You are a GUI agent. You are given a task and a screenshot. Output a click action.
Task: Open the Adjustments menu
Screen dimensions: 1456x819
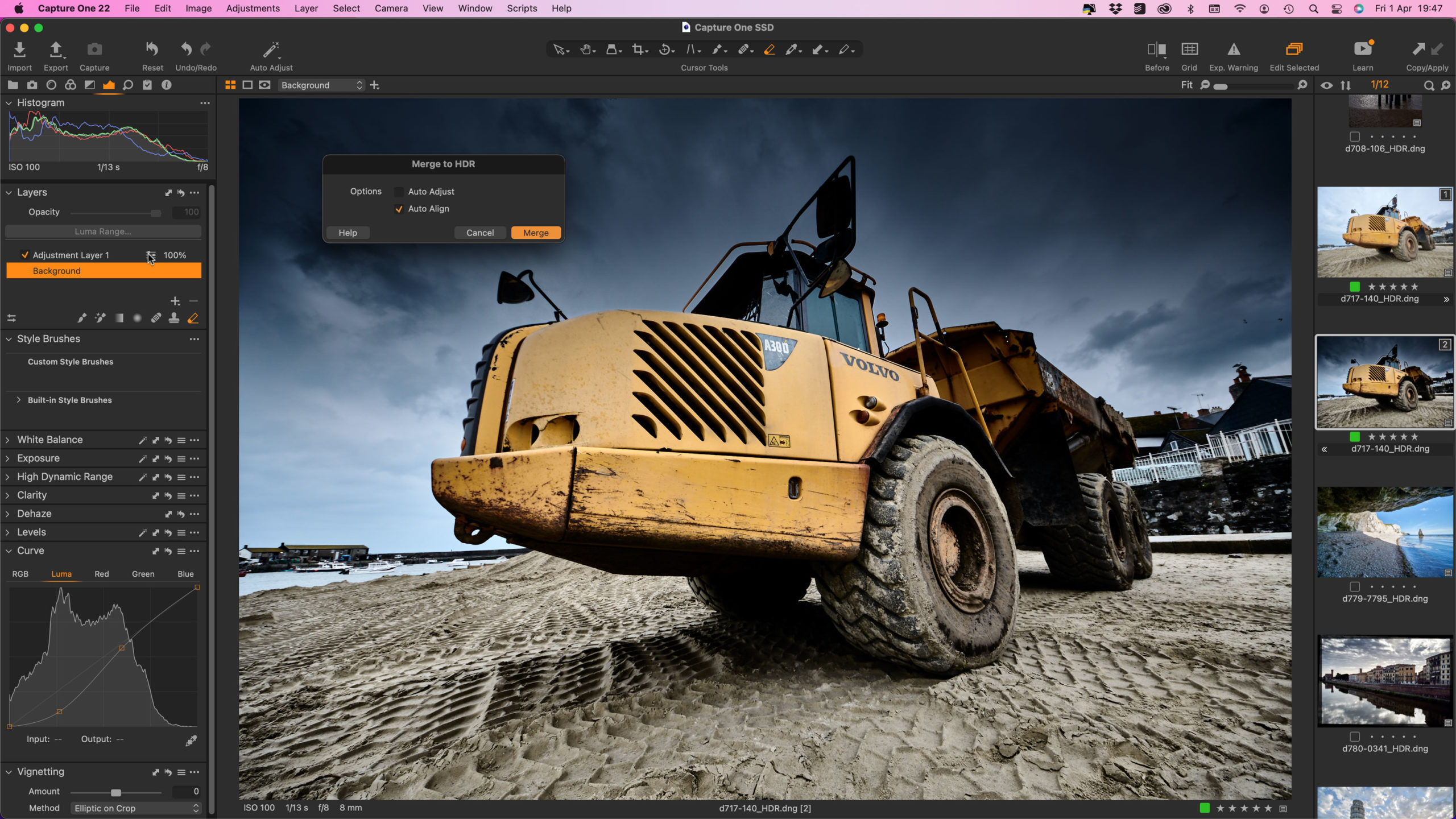[x=253, y=8]
